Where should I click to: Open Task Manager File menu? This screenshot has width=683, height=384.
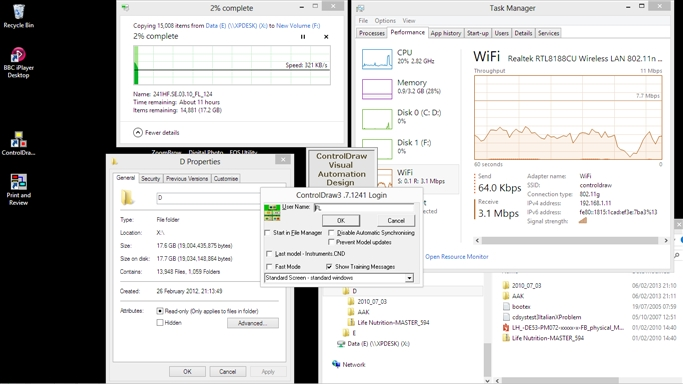pos(363,20)
